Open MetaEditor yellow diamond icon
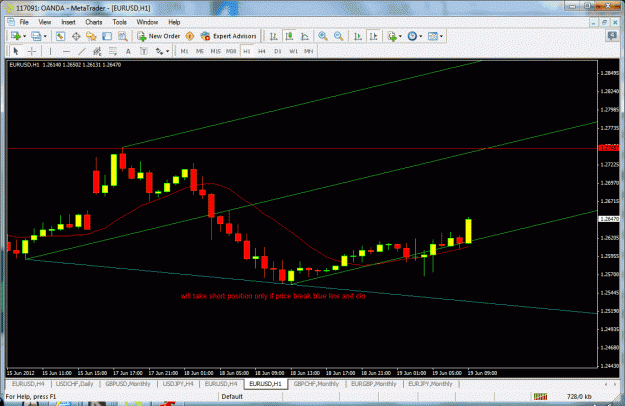625x406 pixels. [190, 36]
